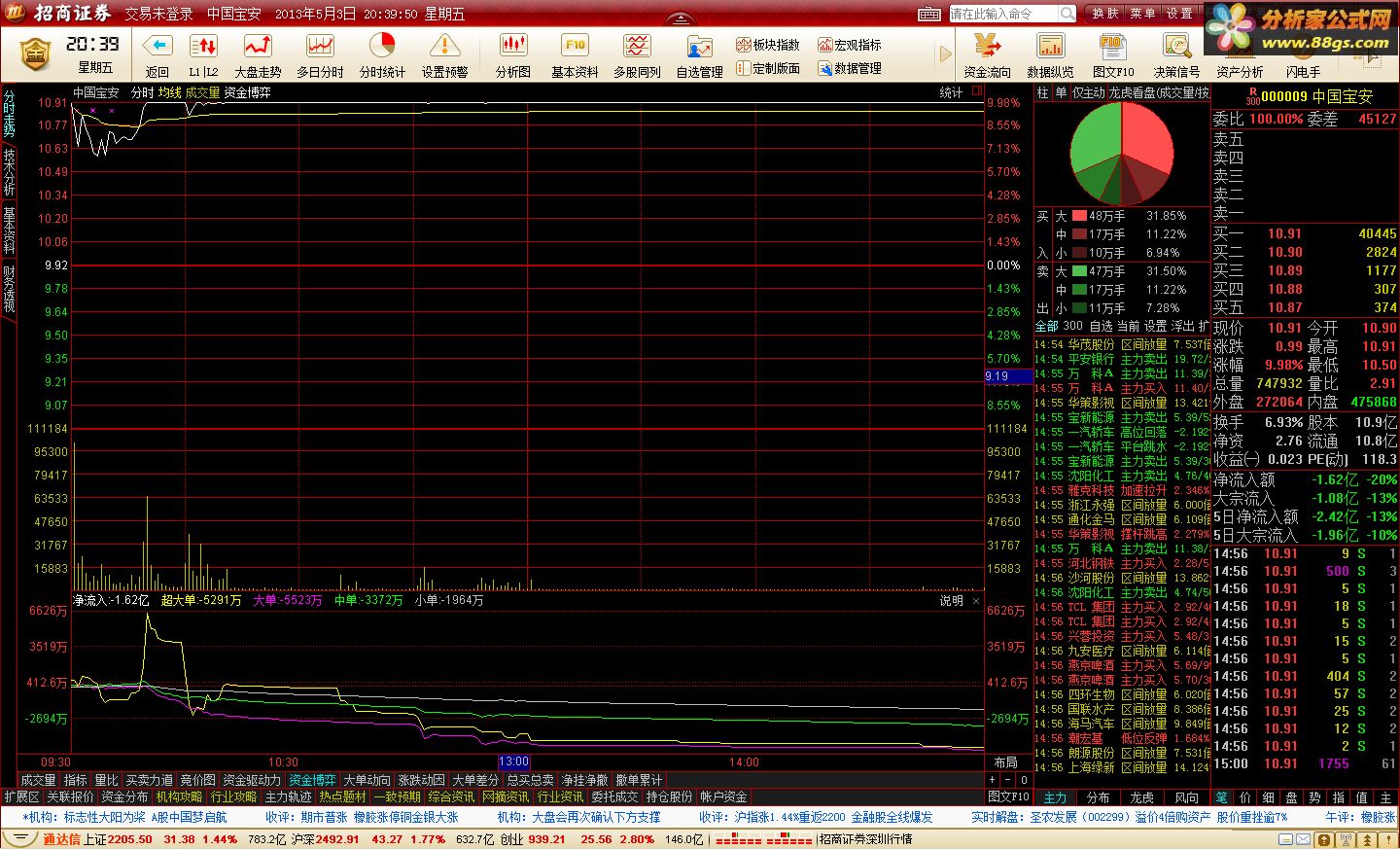Open 资金流向 capital flow icon
The width and height of the screenshot is (1400, 849).
click(987, 46)
